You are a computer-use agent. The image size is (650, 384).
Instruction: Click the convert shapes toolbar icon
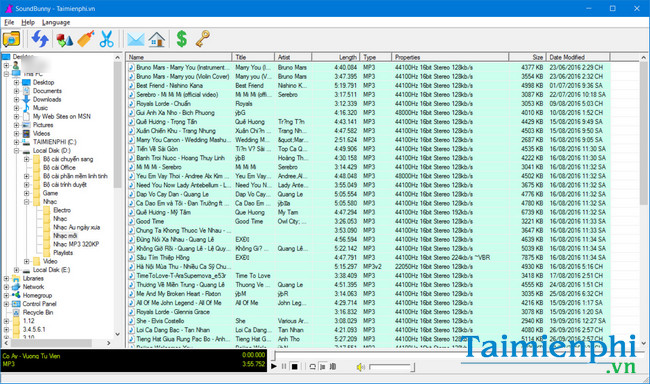click(x=65, y=40)
